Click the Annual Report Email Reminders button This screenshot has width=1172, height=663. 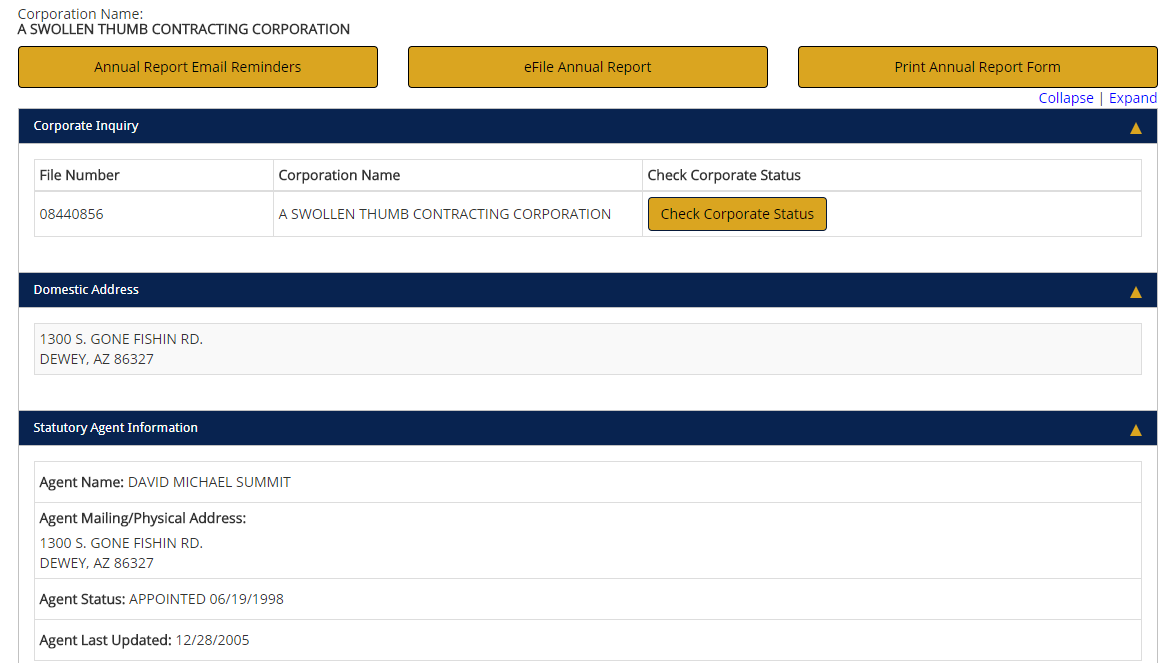click(197, 66)
